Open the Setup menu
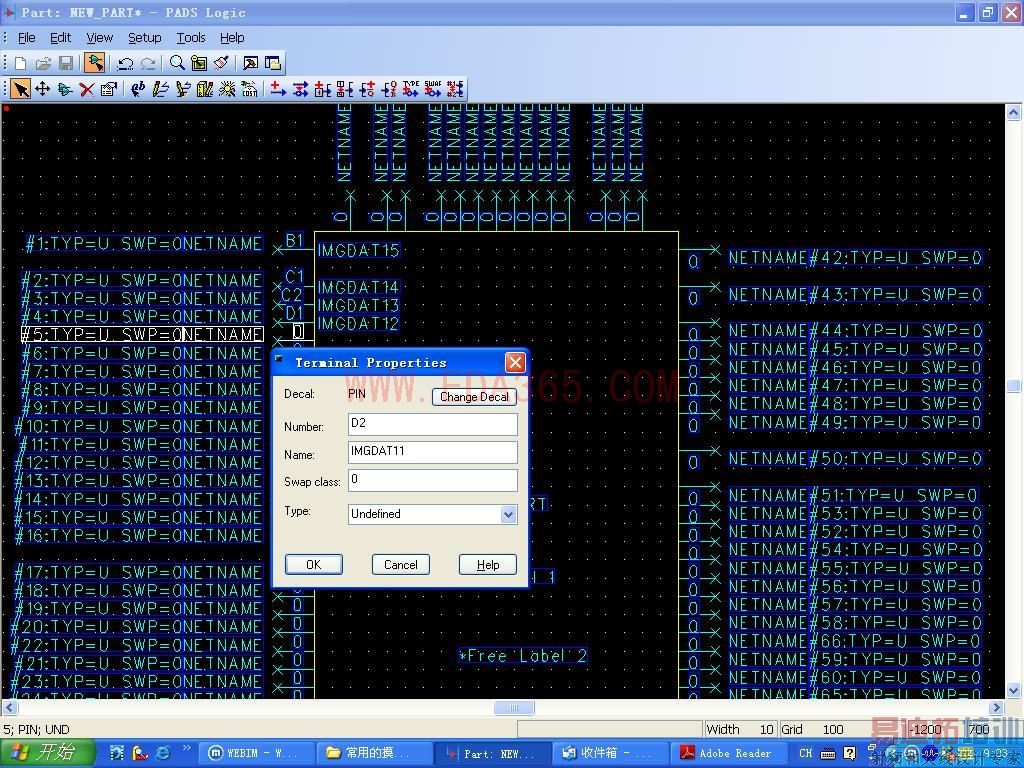 144,38
